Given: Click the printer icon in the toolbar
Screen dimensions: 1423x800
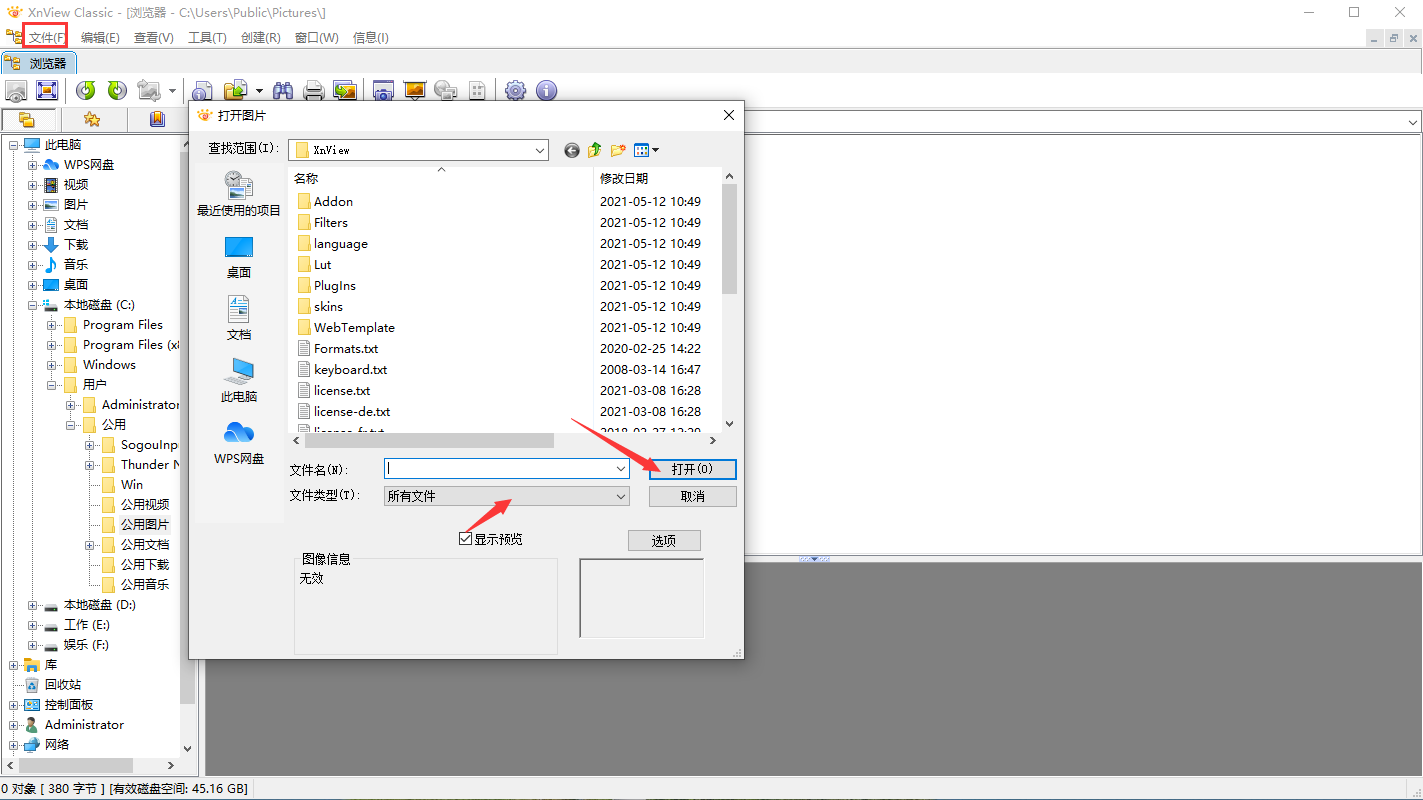Looking at the screenshot, I should [313, 91].
